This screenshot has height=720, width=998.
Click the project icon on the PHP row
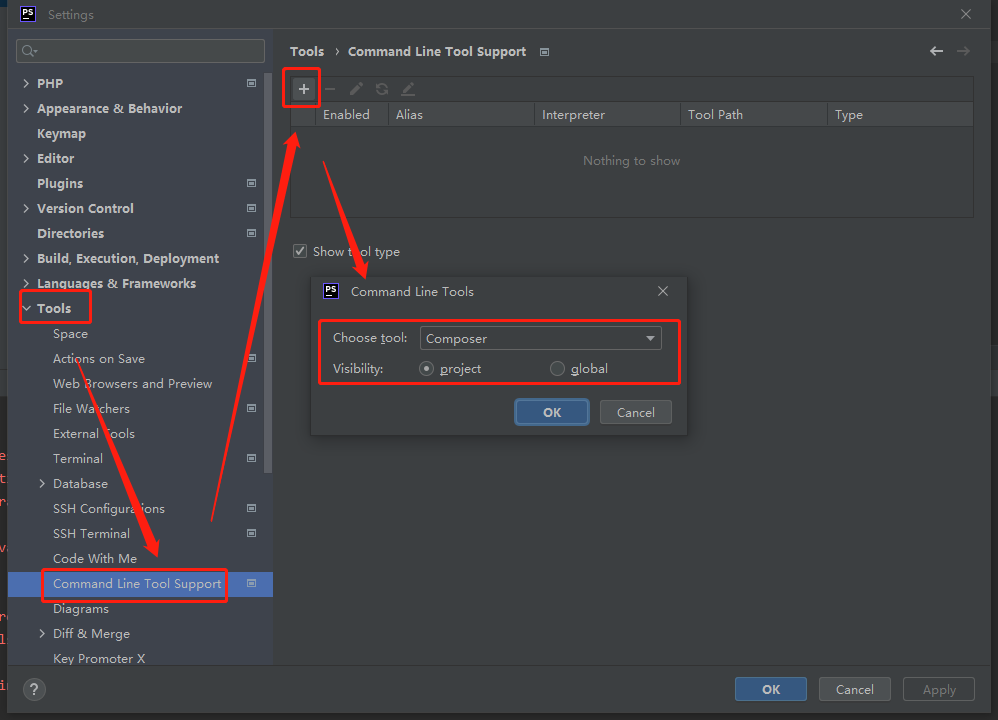point(251,83)
